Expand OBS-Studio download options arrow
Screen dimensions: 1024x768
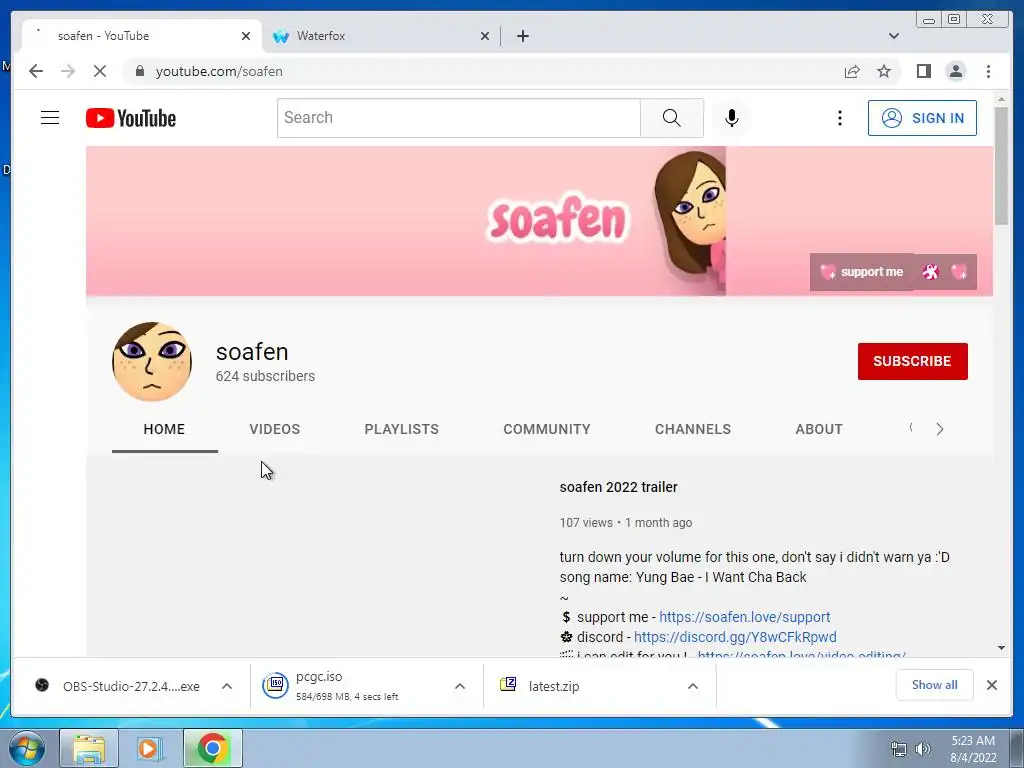(227, 686)
